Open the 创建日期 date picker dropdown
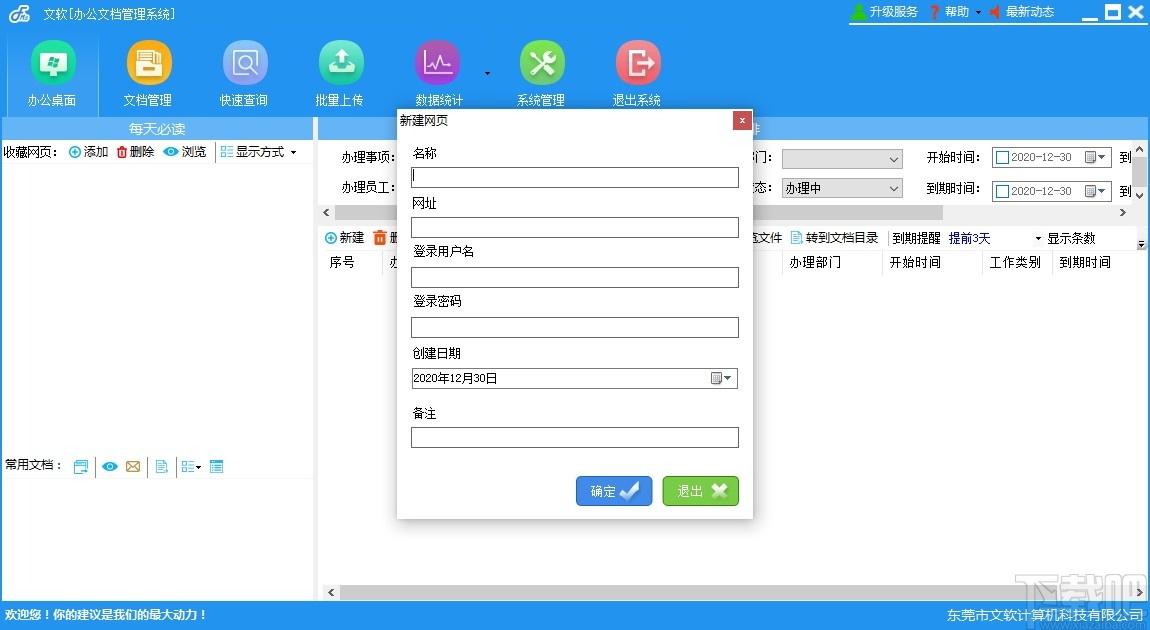 722,378
